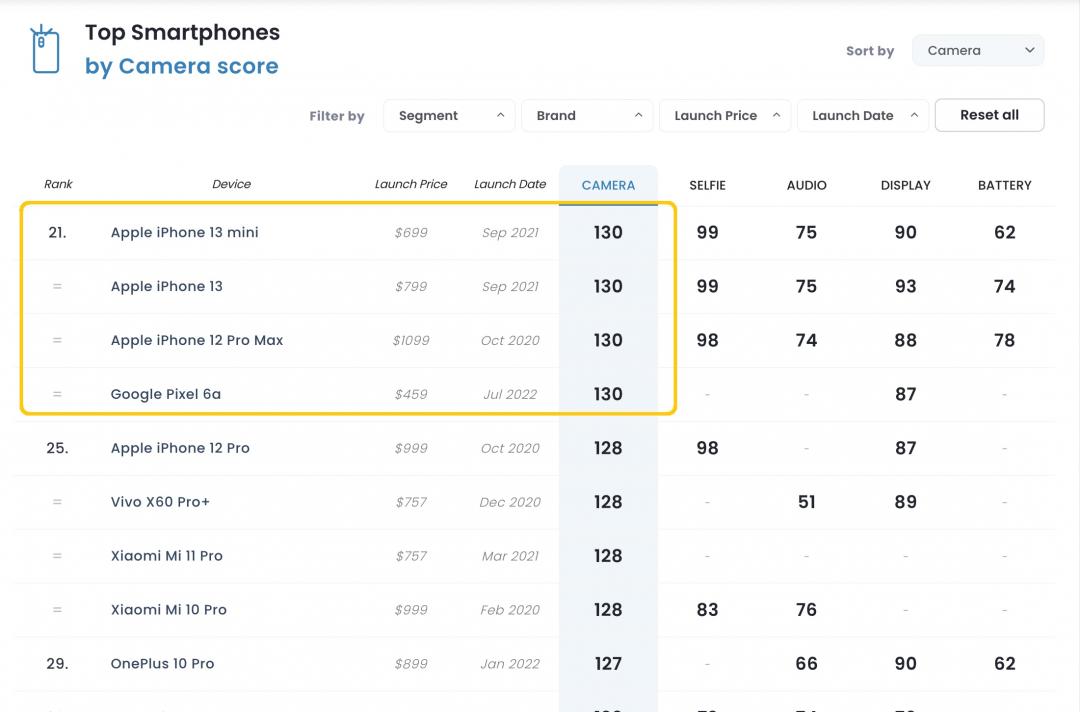Click the Google Pixel 6a link

165,395
